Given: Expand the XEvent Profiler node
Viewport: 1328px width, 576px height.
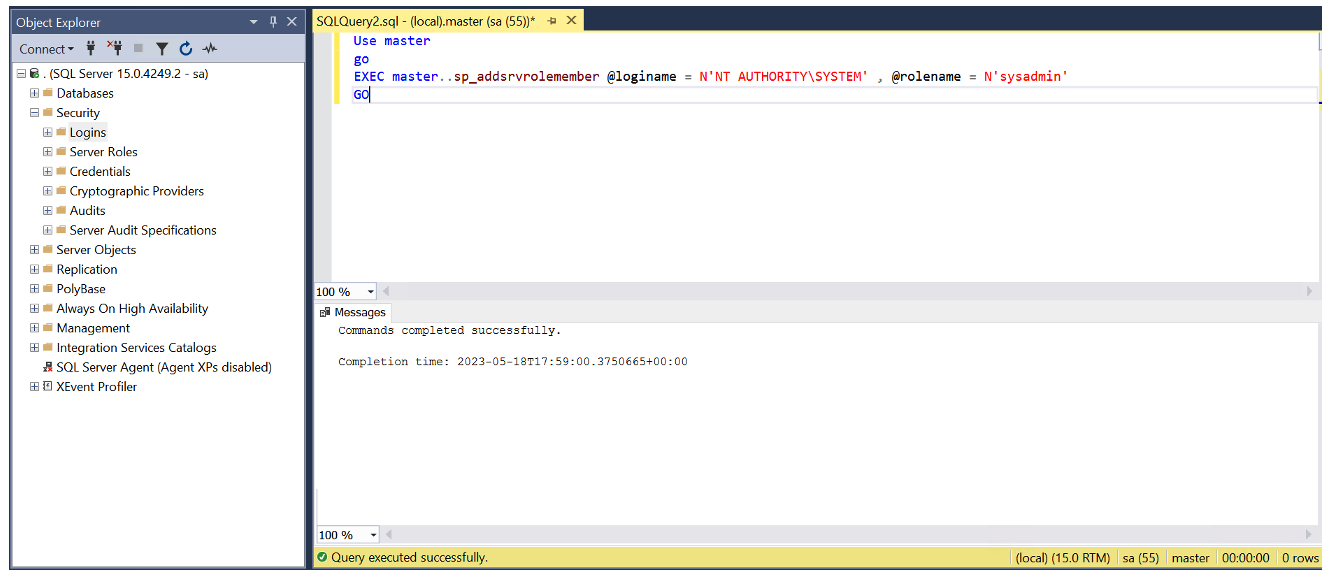Looking at the screenshot, I should (x=34, y=387).
